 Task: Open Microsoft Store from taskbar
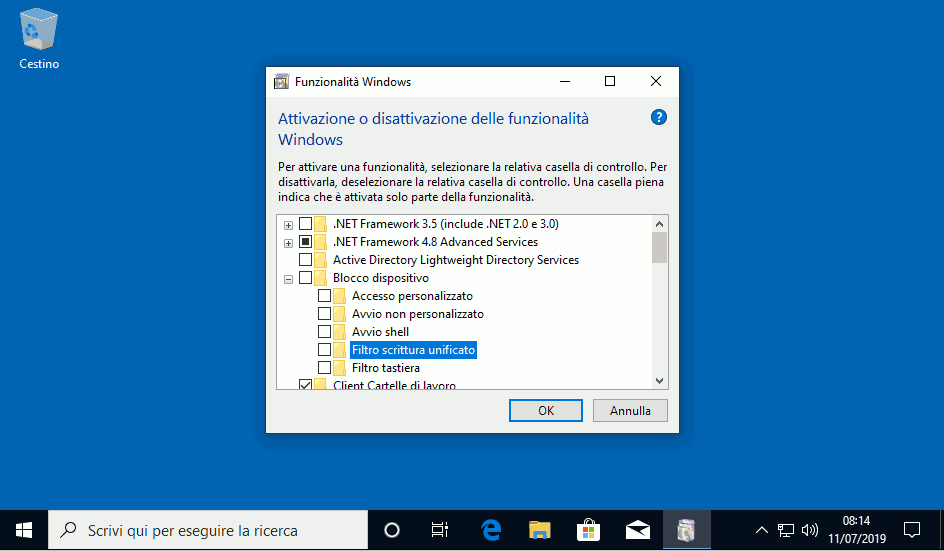coord(588,531)
